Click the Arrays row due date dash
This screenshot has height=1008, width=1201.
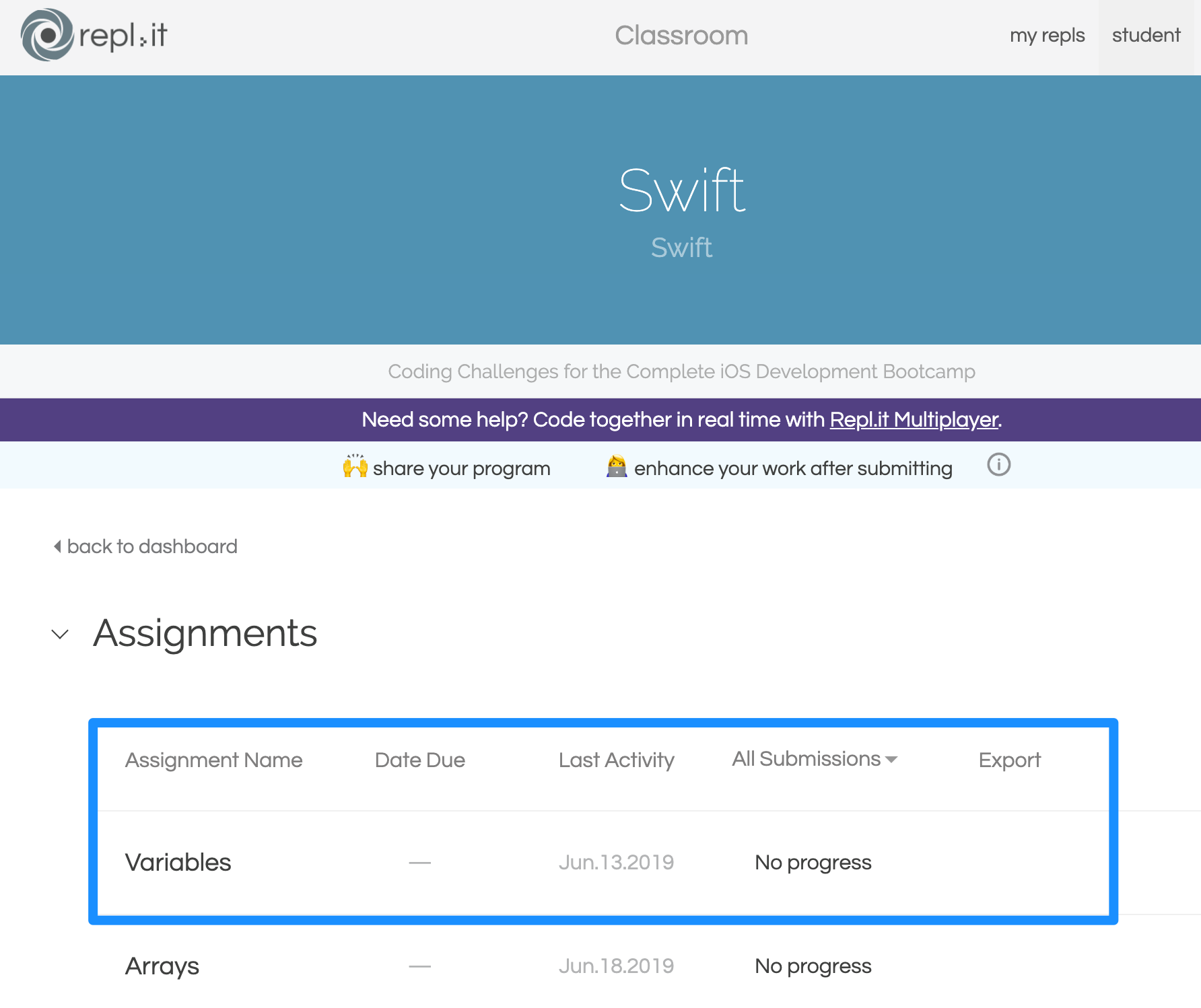point(419,966)
